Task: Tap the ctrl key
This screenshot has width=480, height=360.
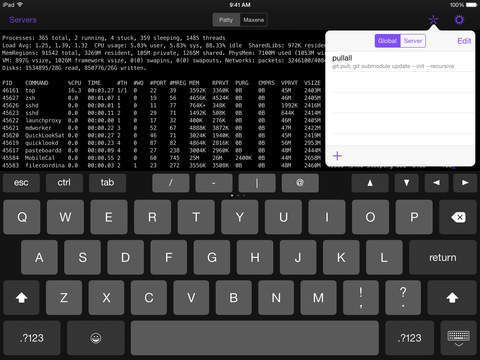Action: (x=64, y=183)
